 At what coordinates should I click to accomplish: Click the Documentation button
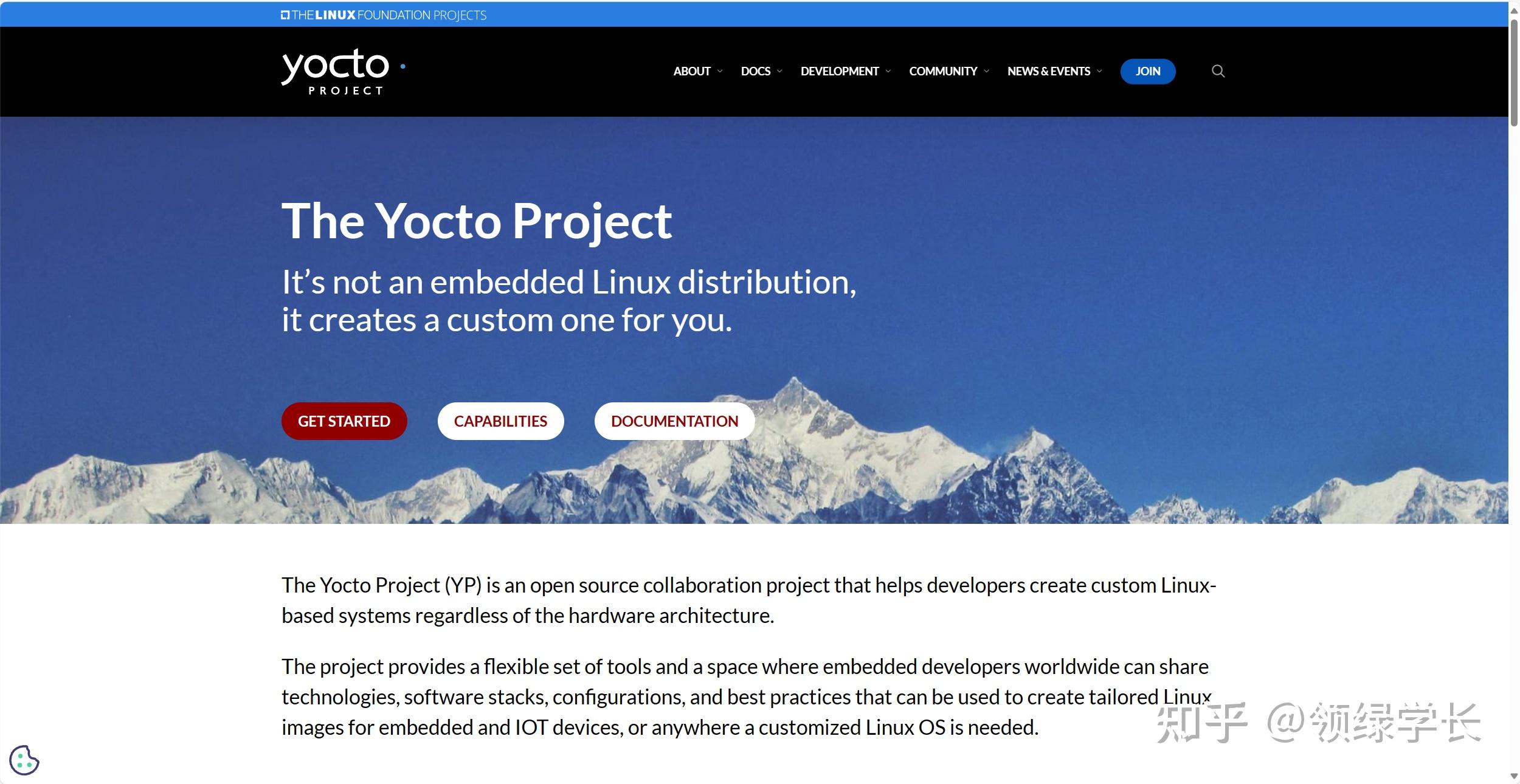coord(674,421)
